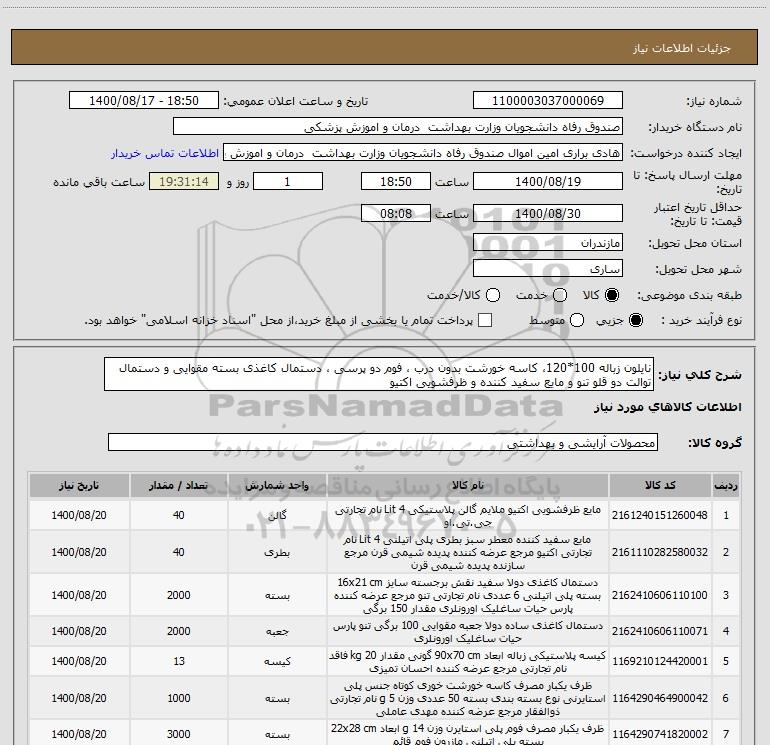The height and width of the screenshot is (745, 770).
Task: Tick the Islamic treasury payment checkbox
Action: point(485,320)
